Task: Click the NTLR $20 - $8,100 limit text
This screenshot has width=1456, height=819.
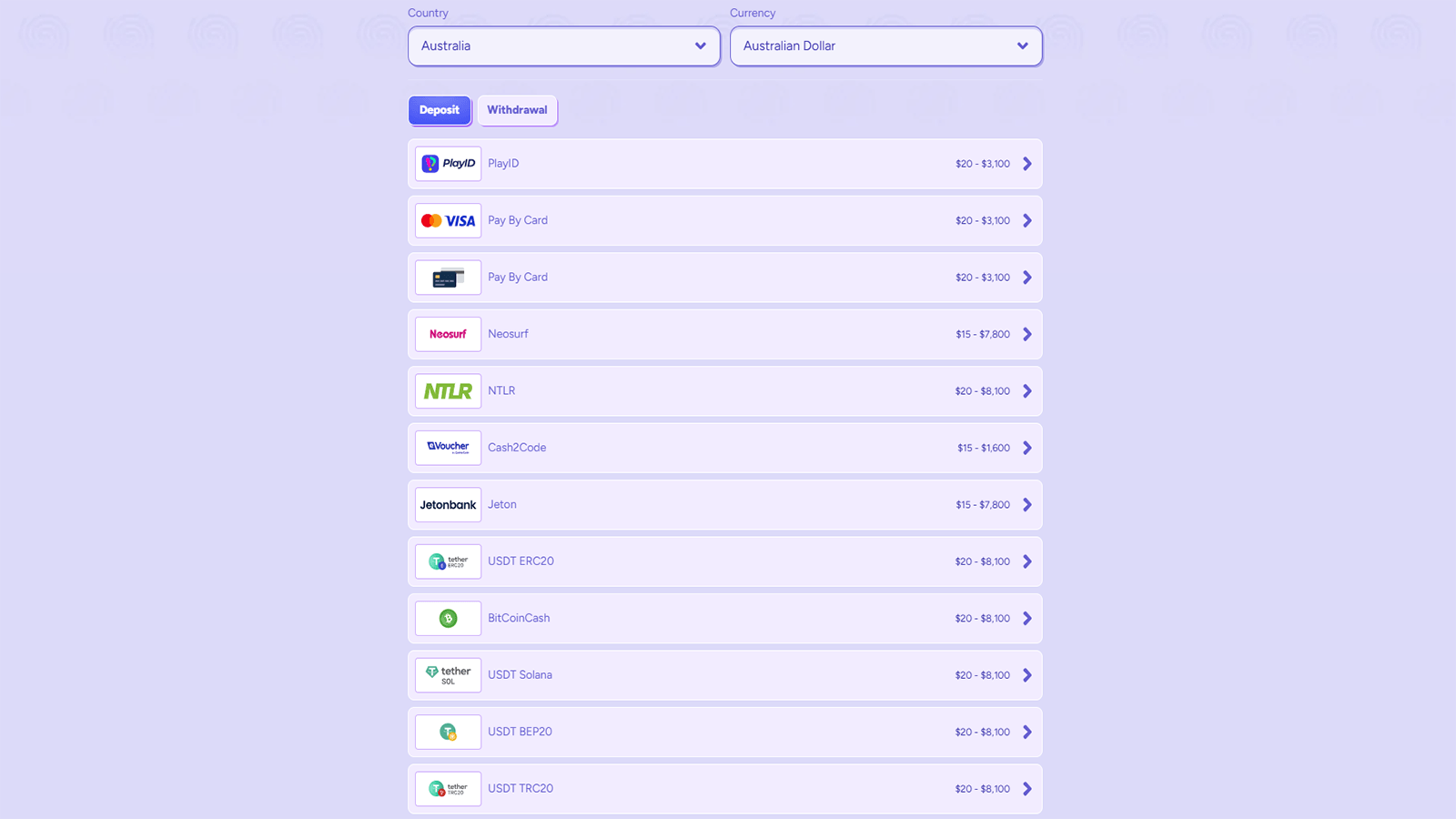Action: pos(982,391)
